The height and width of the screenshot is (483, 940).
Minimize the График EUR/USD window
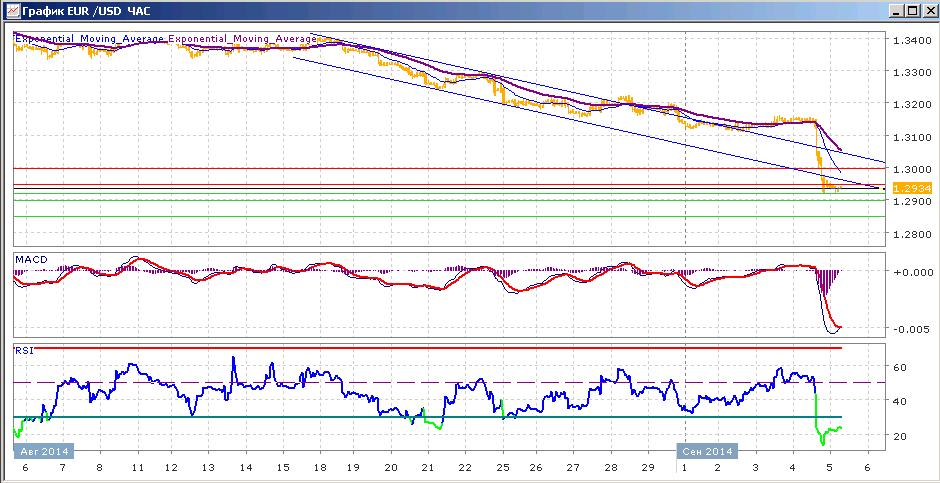[x=897, y=11]
